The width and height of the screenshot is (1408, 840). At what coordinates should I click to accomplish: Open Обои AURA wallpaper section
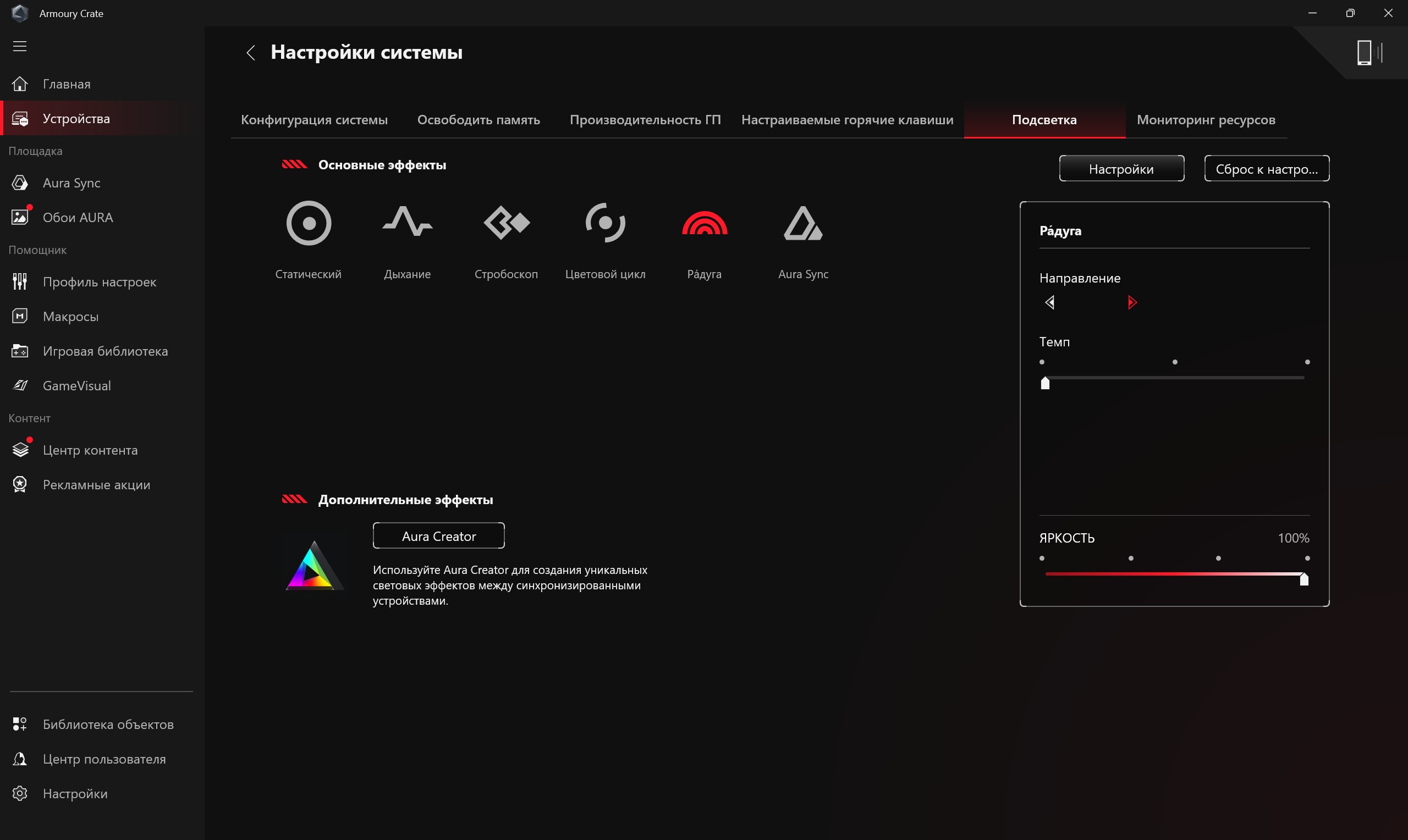pos(102,217)
